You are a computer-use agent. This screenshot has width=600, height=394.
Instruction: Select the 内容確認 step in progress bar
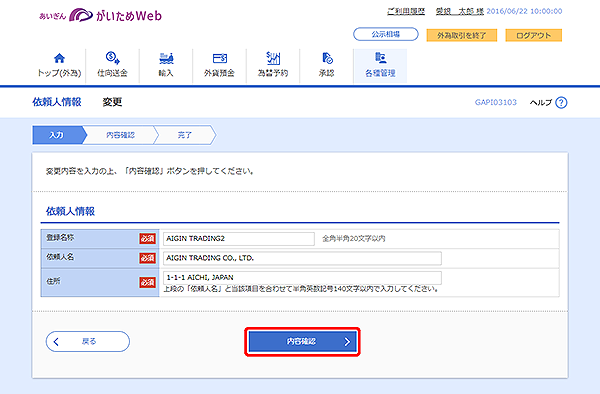point(121,135)
